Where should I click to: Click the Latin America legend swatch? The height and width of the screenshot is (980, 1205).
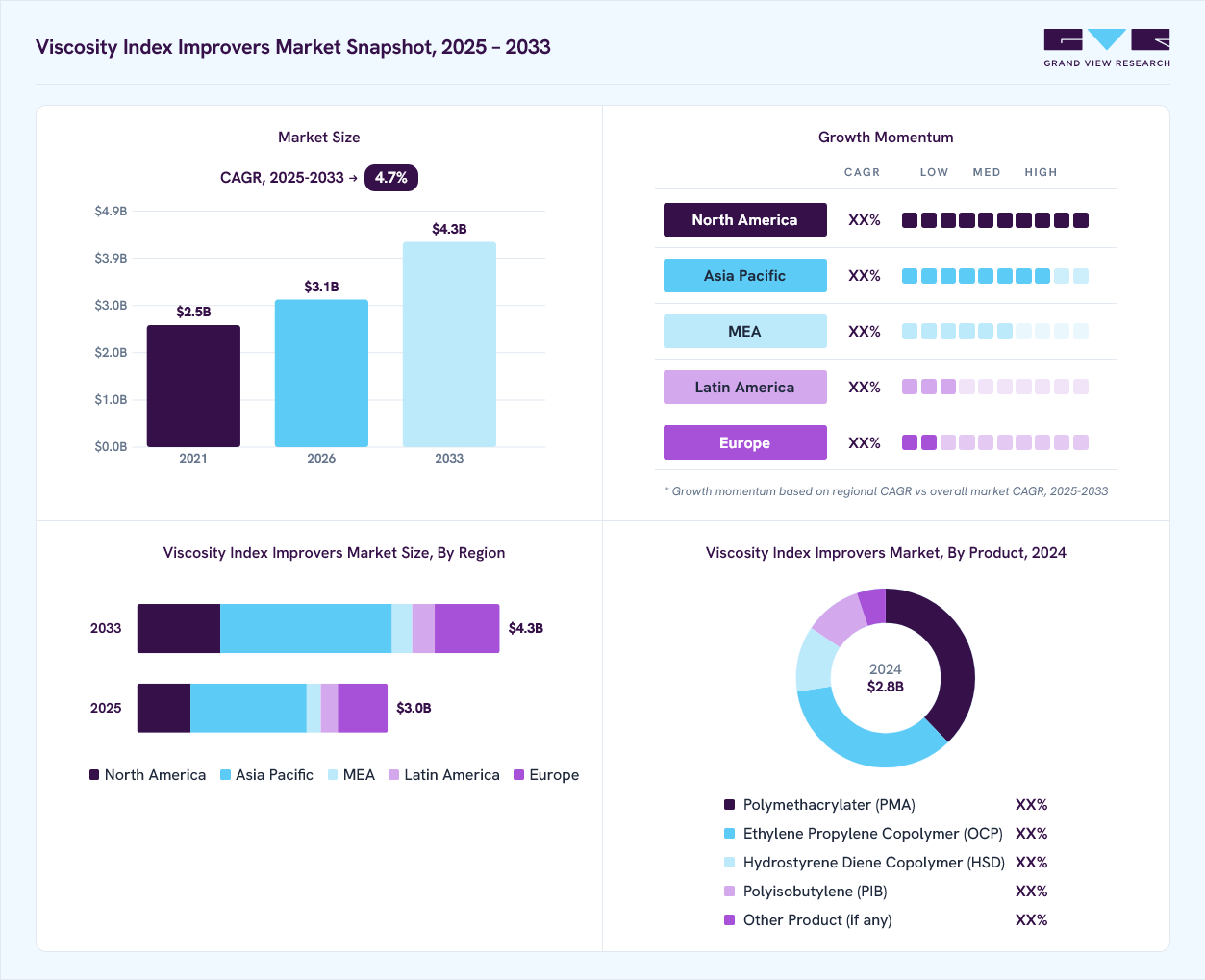393,775
